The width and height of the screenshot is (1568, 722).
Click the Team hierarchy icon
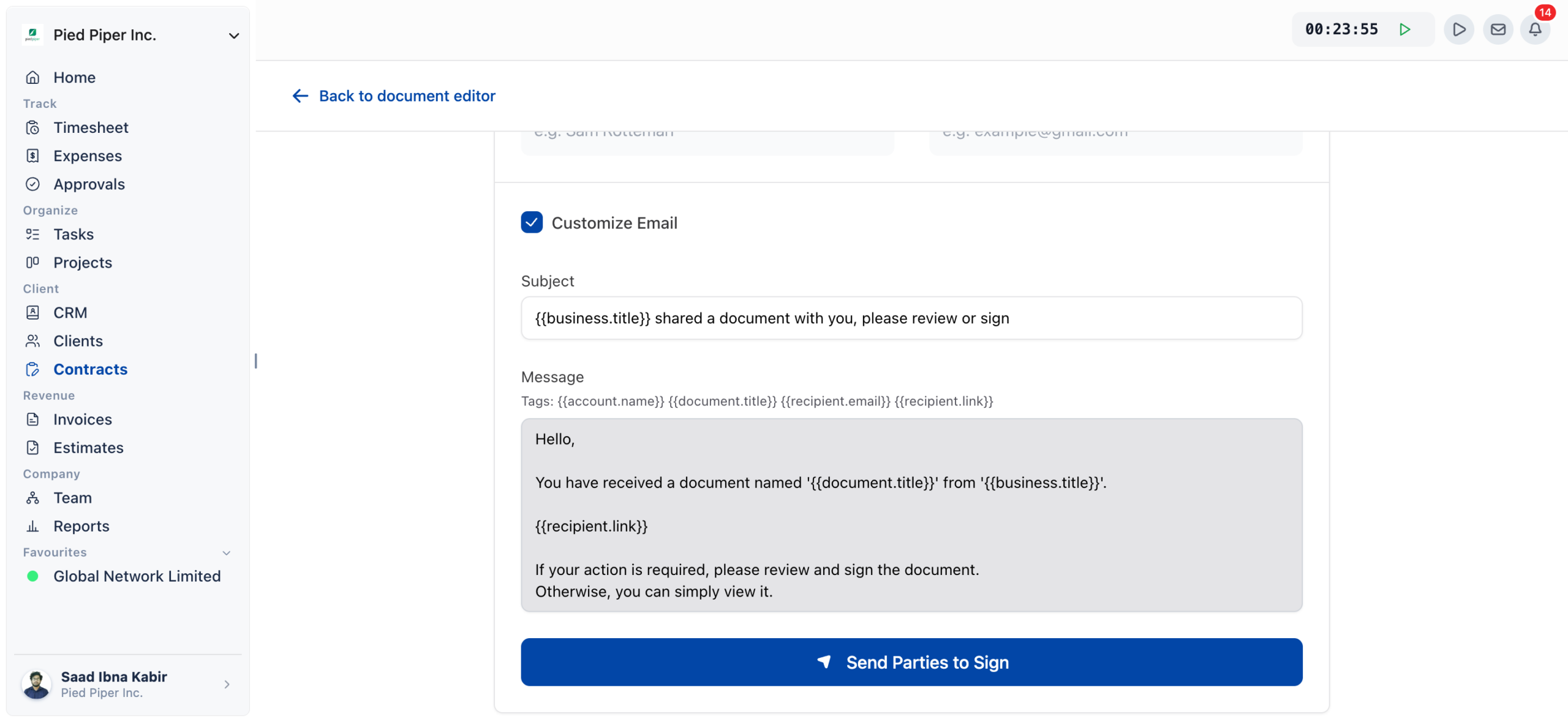[32, 497]
